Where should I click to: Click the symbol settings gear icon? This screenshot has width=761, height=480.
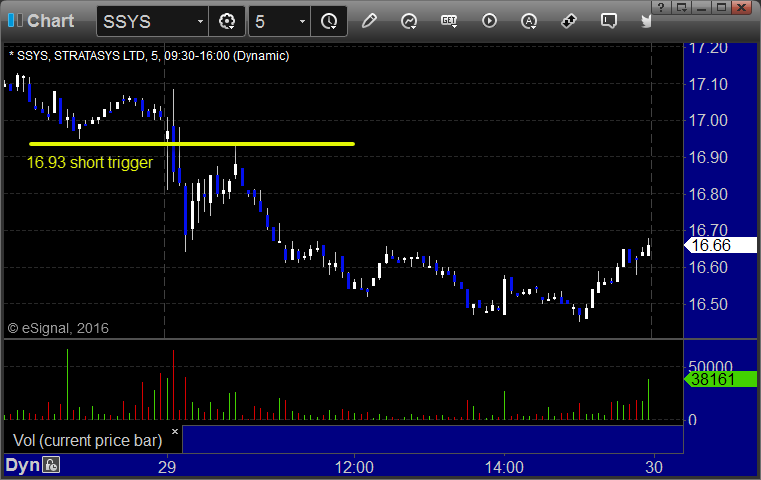(x=227, y=21)
